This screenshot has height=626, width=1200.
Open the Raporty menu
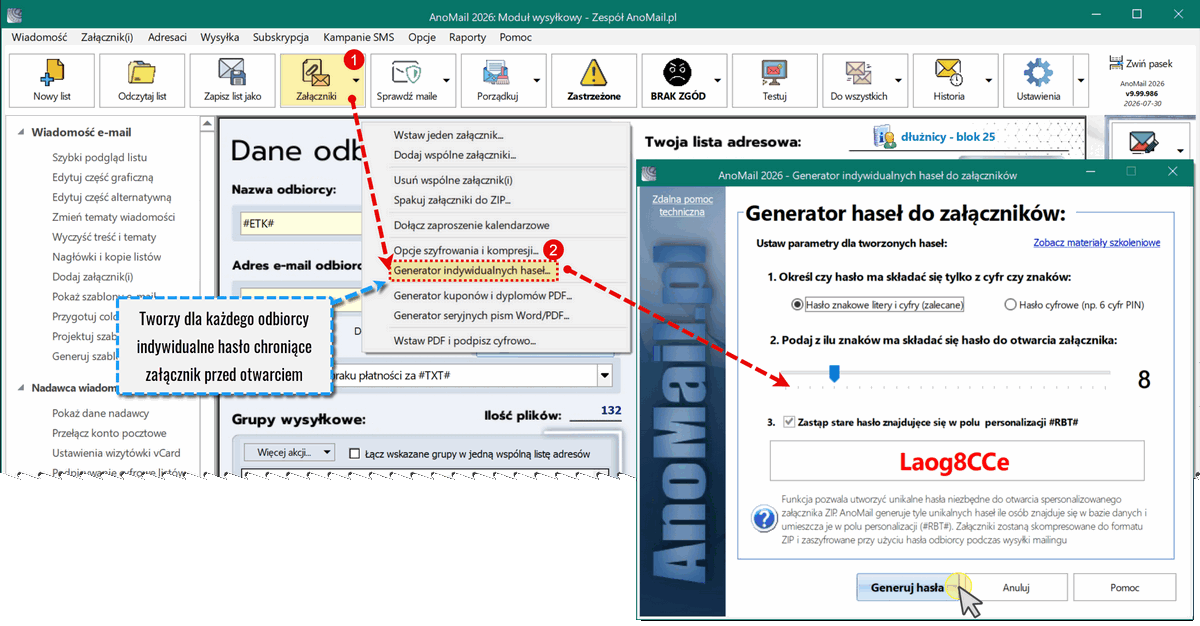click(x=468, y=37)
